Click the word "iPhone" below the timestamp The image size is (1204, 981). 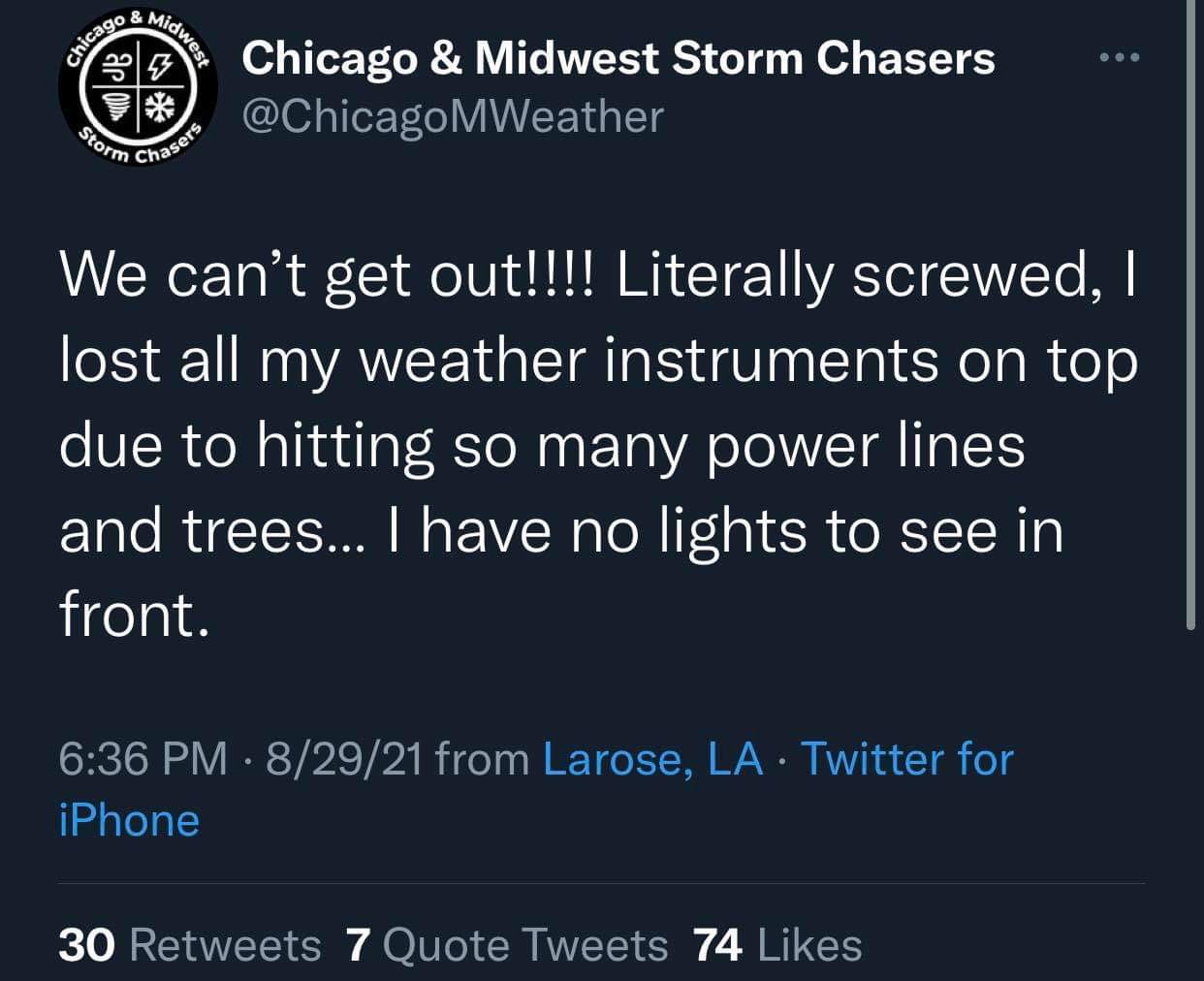click(x=129, y=820)
